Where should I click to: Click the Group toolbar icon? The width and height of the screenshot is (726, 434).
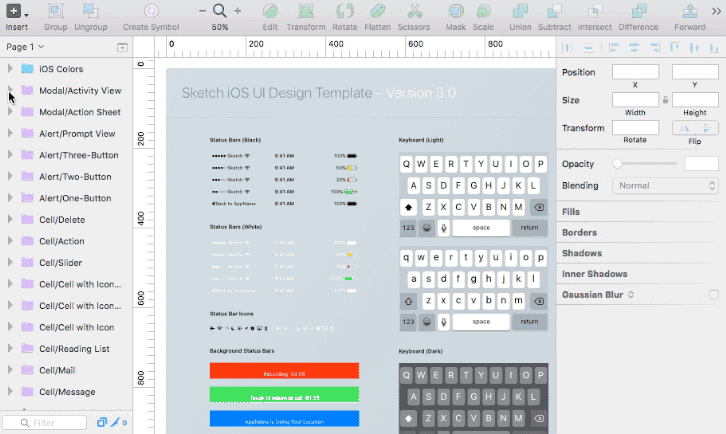tap(56, 11)
